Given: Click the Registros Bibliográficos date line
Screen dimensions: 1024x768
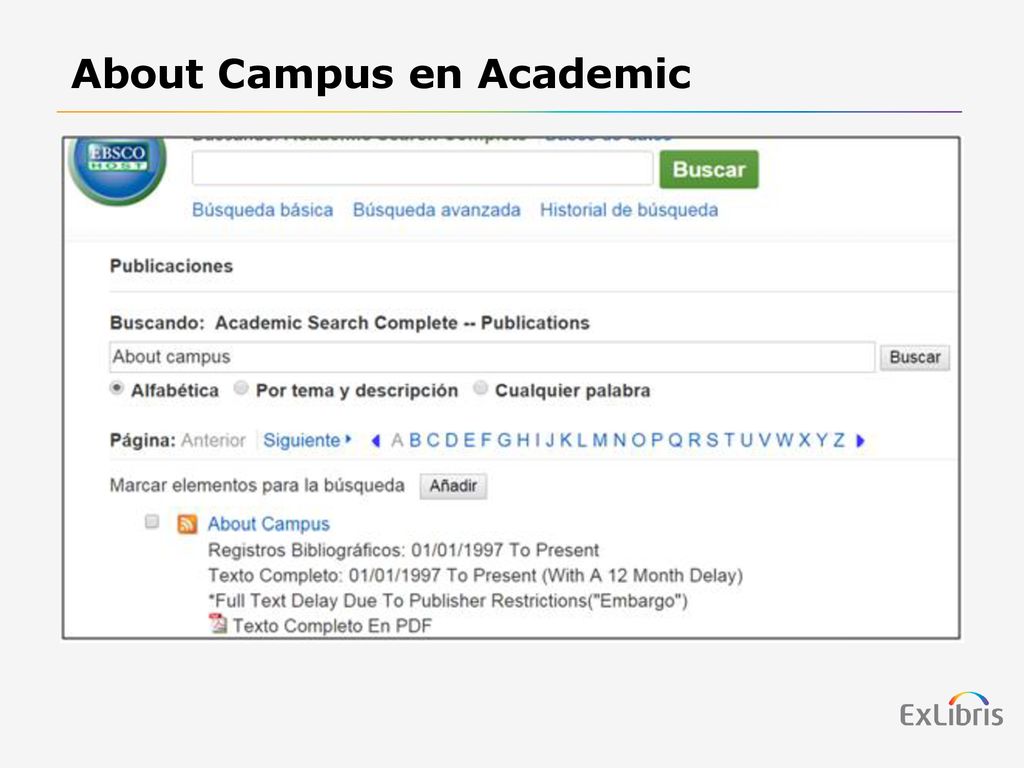Looking at the screenshot, I should pyautogui.click(x=404, y=551).
